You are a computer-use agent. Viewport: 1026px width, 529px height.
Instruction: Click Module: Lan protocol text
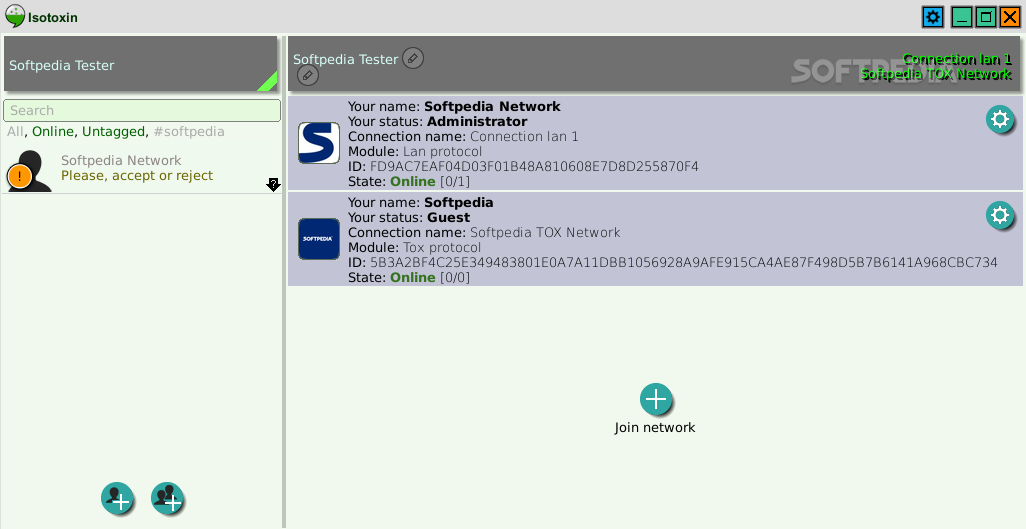pyautogui.click(x=415, y=151)
